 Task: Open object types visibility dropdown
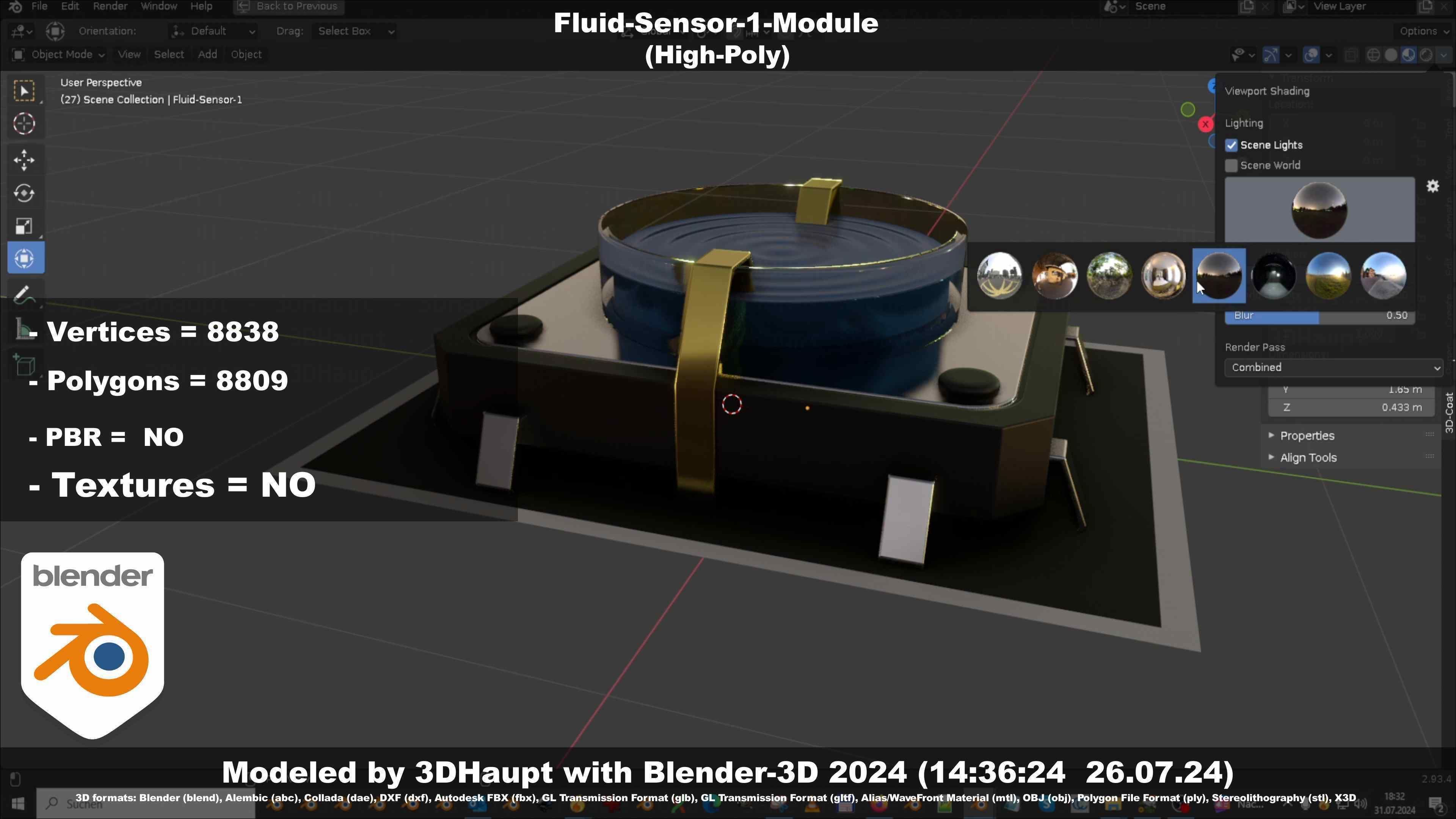(1244, 55)
